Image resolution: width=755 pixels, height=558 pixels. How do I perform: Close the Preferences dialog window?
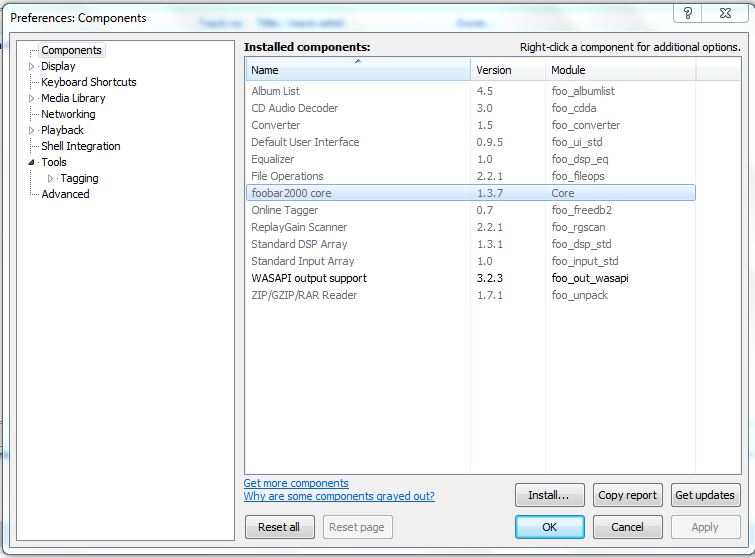click(725, 13)
